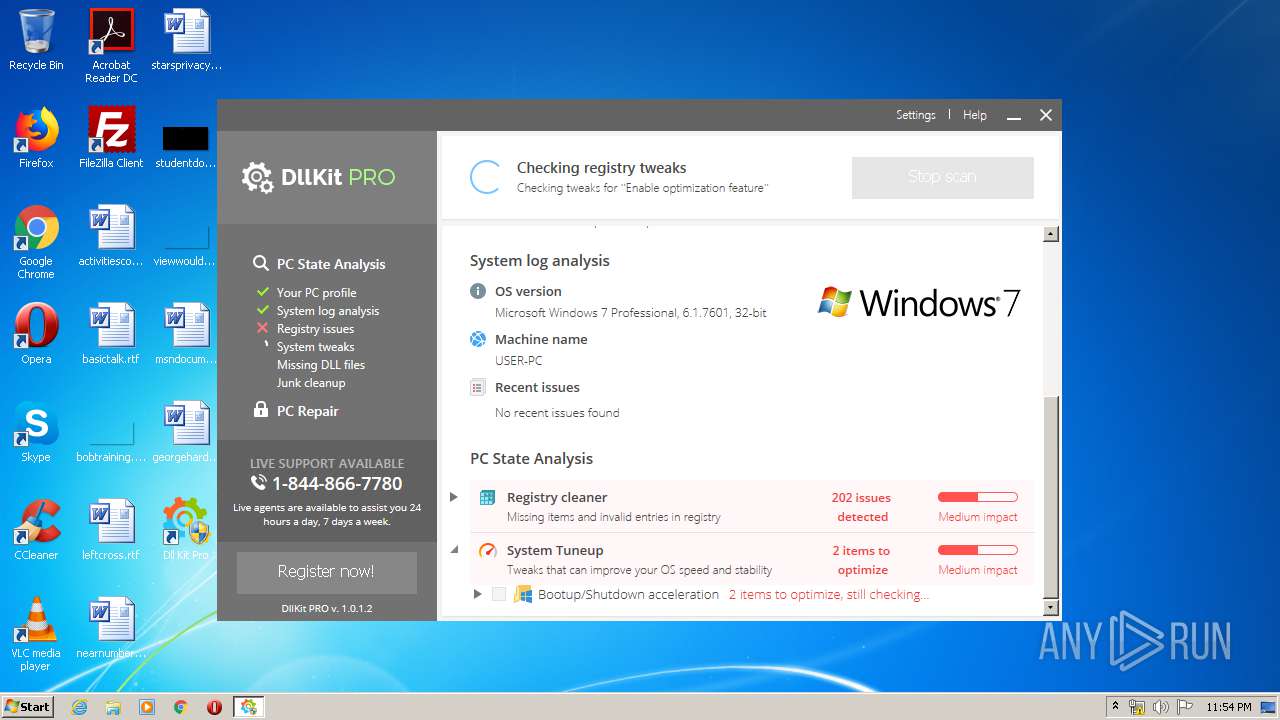
Task: Launch Acrobat Reader DC desktop shortcut
Action: [111, 45]
